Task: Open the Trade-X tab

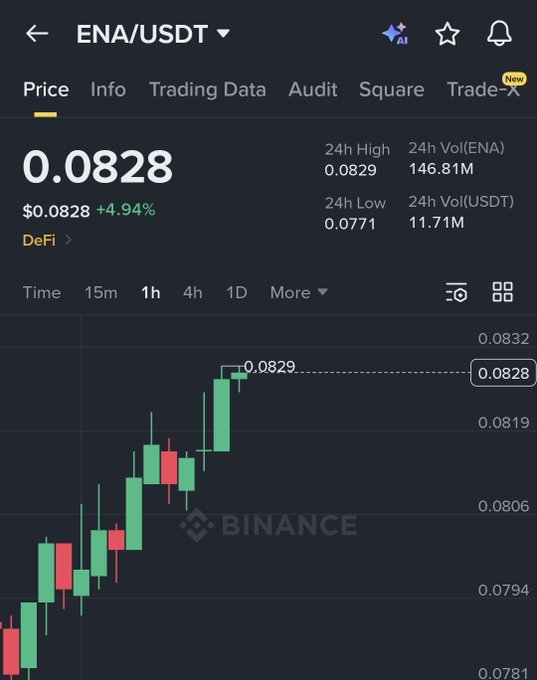Action: 483,90
